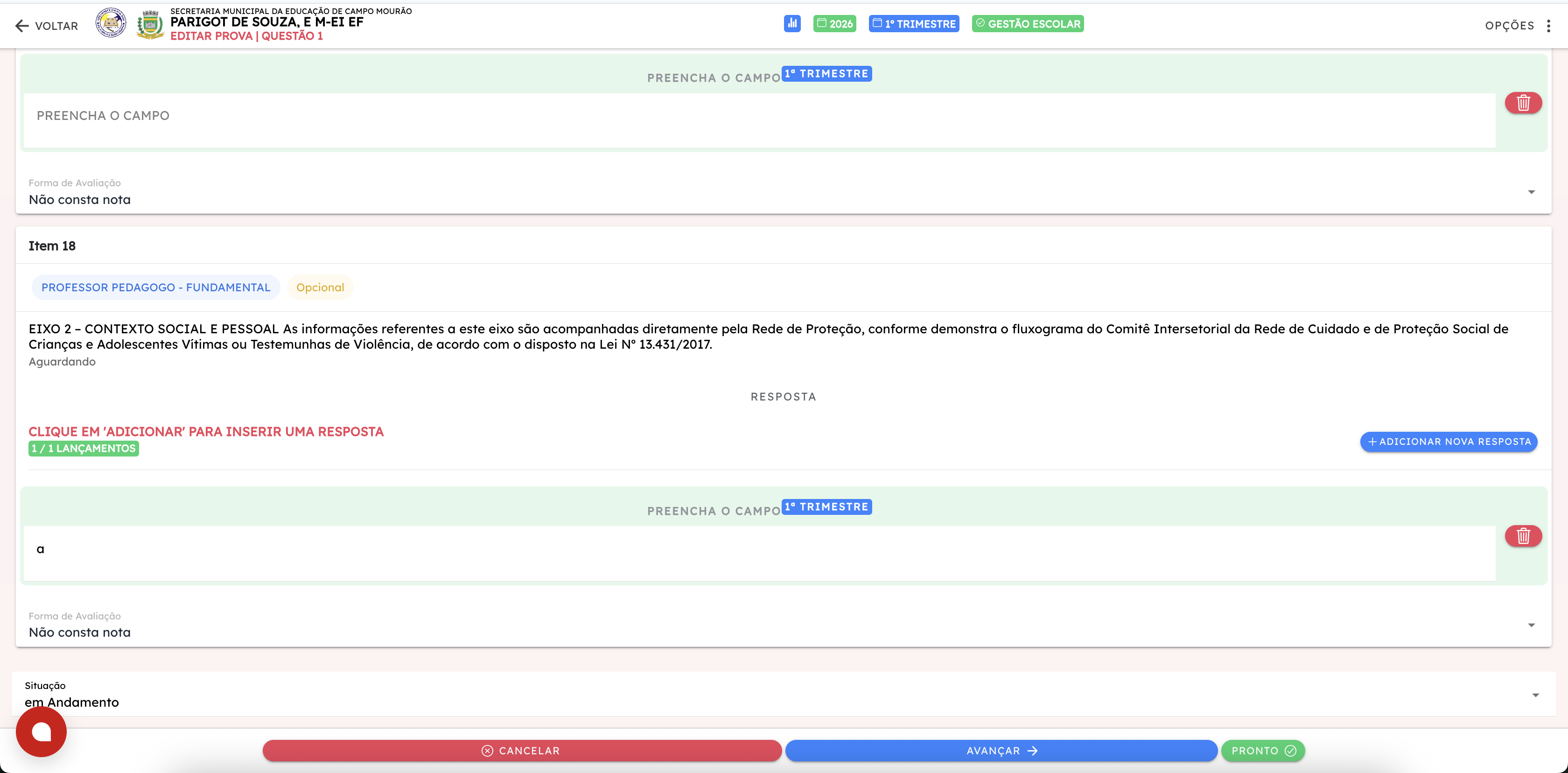This screenshot has width=1568, height=773.
Task: Focus the empty PREENCHA O CAMPO text field
Action: click(759, 120)
